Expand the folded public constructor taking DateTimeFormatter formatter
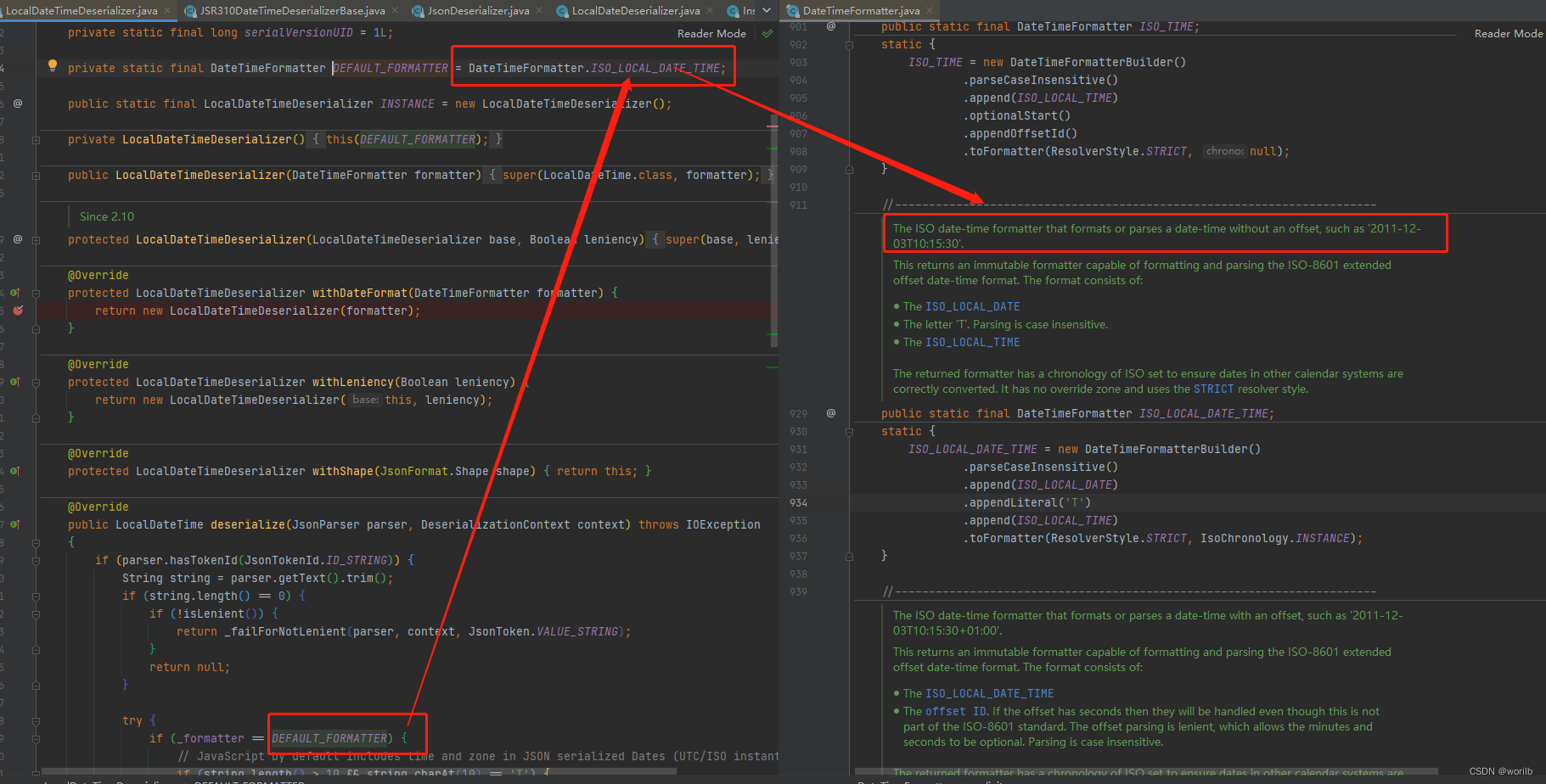Image resolution: width=1546 pixels, height=784 pixels. pyautogui.click(x=36, y=176)
